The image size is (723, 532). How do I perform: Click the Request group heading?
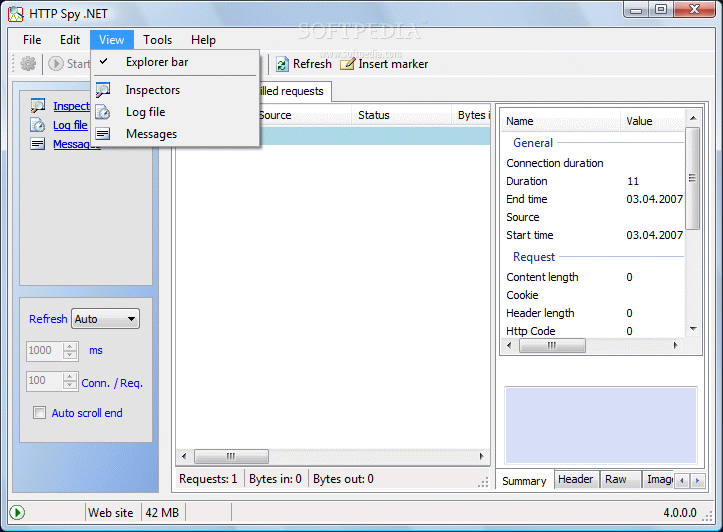click(x=534, y=257)
